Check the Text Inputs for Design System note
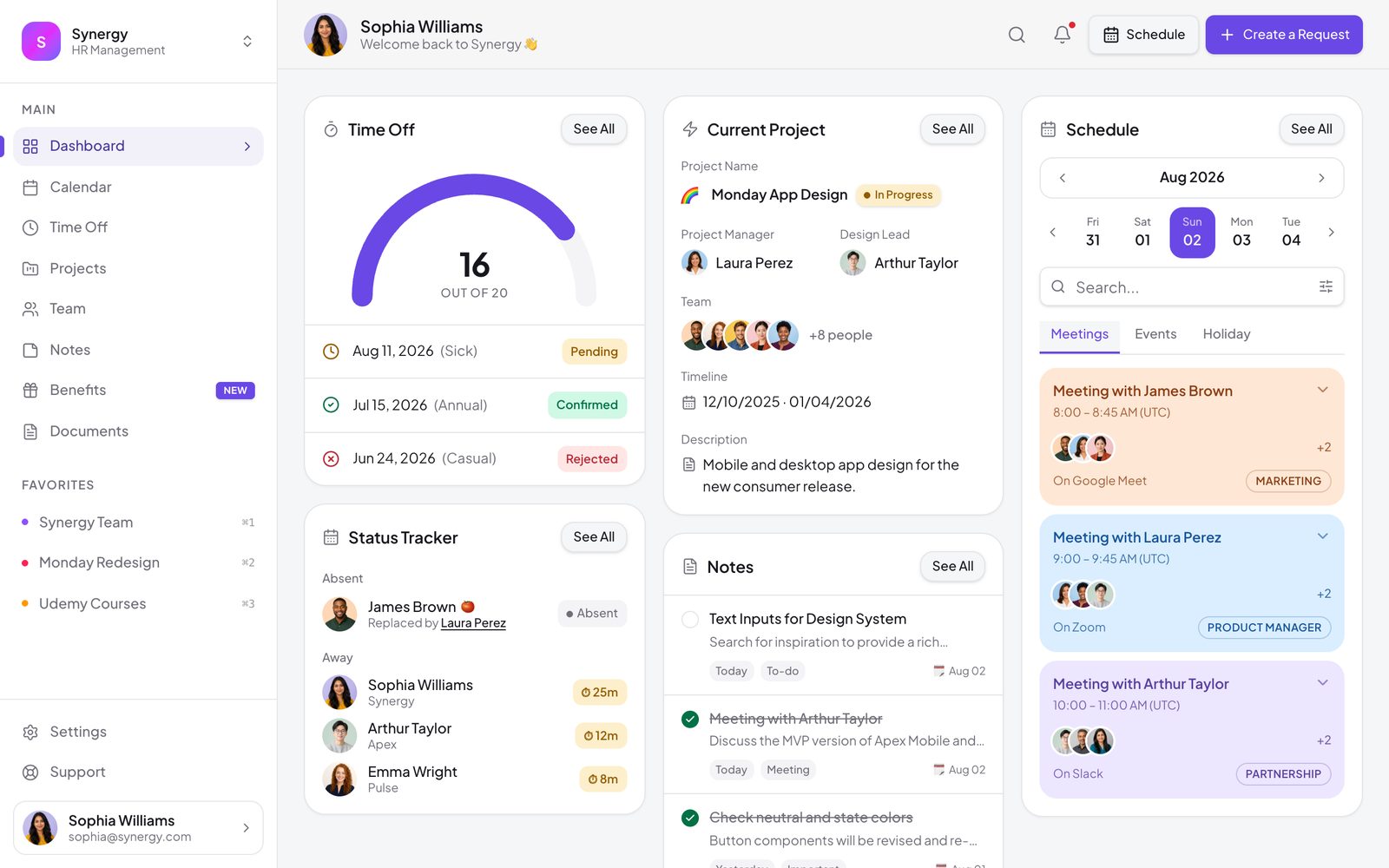 click(x=690, y=620)
